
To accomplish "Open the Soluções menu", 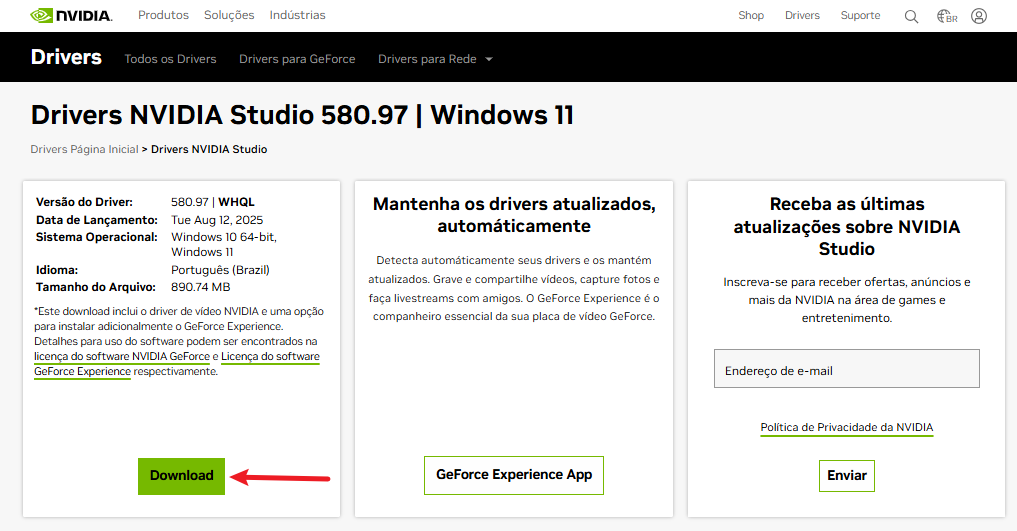I will (x=229, y=15).
